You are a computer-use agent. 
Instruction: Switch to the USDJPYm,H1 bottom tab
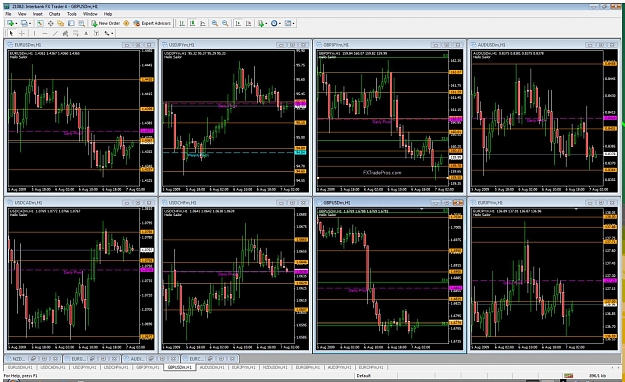coord(84,367)
